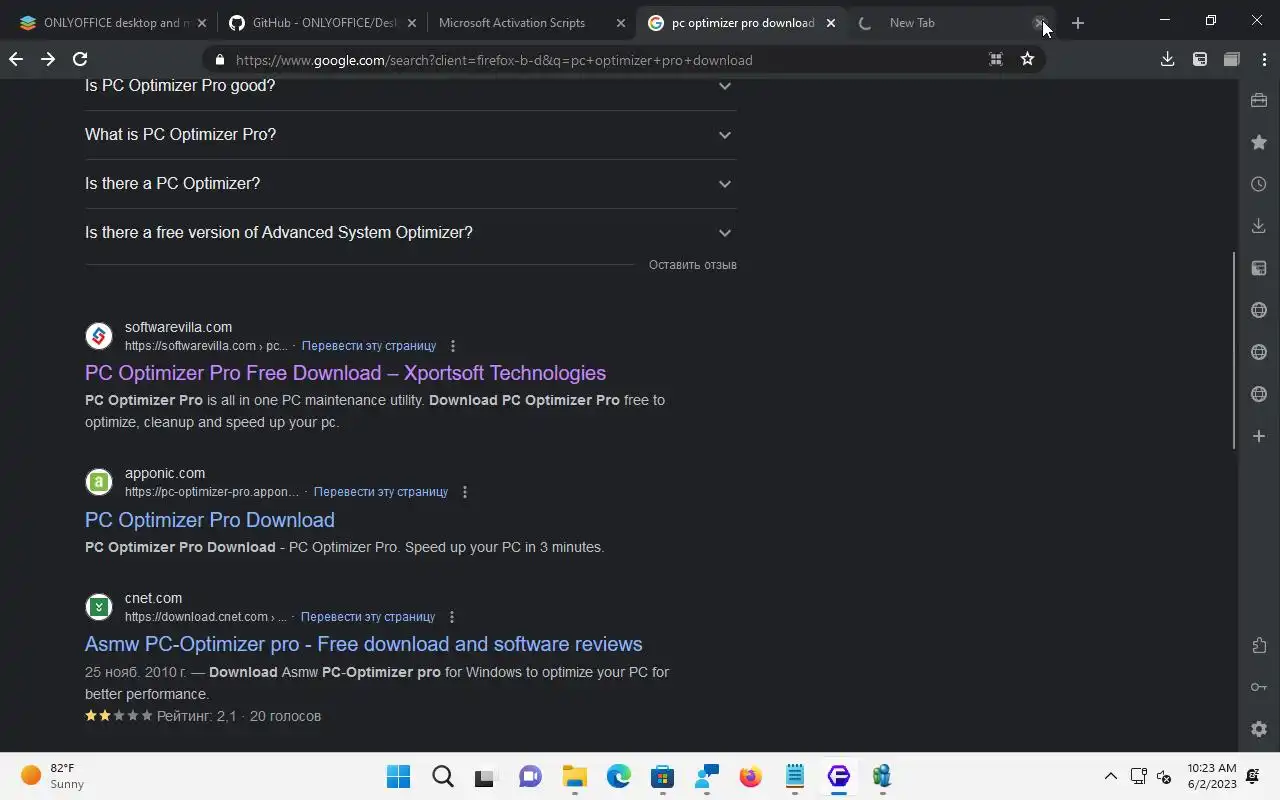
Task: Expand 'free version of Advanced System Optimizer' question
Action: [410, 233]
